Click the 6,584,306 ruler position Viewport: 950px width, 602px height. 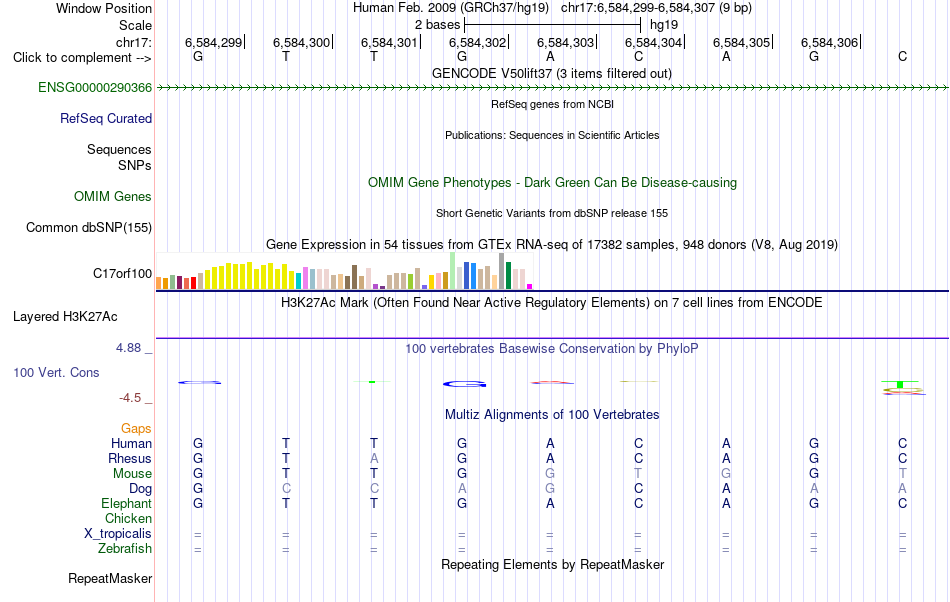[x=829, y=43]
